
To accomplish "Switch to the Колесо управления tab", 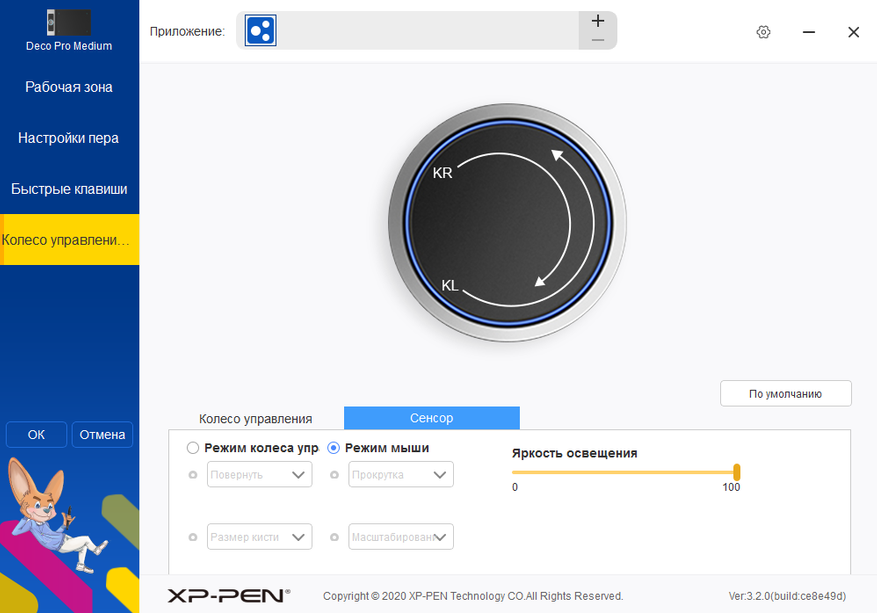I will (x=256, y=419).
